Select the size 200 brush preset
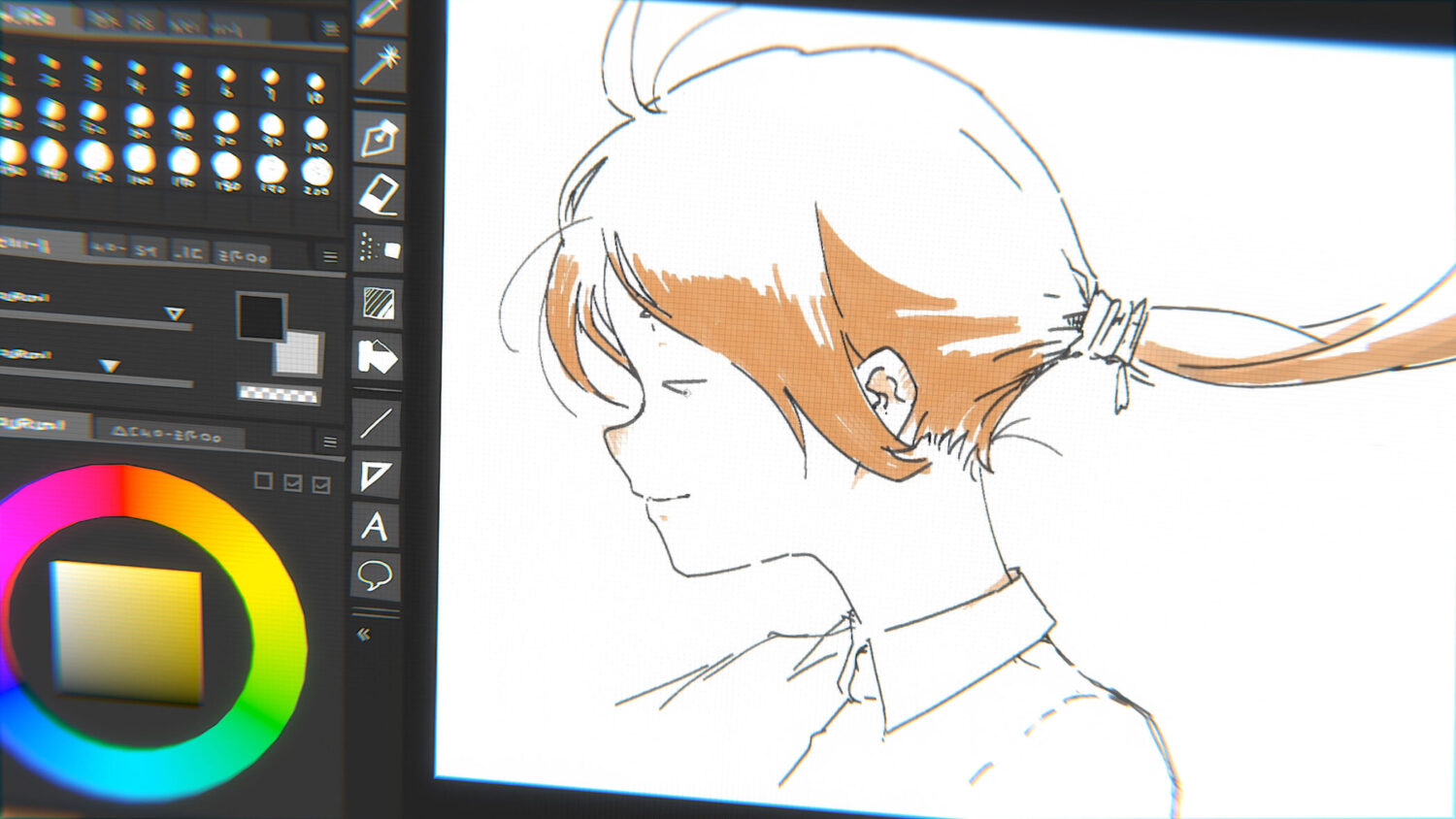The width and height of the screenshot is (1456, 819). click(x=316, y=173)
